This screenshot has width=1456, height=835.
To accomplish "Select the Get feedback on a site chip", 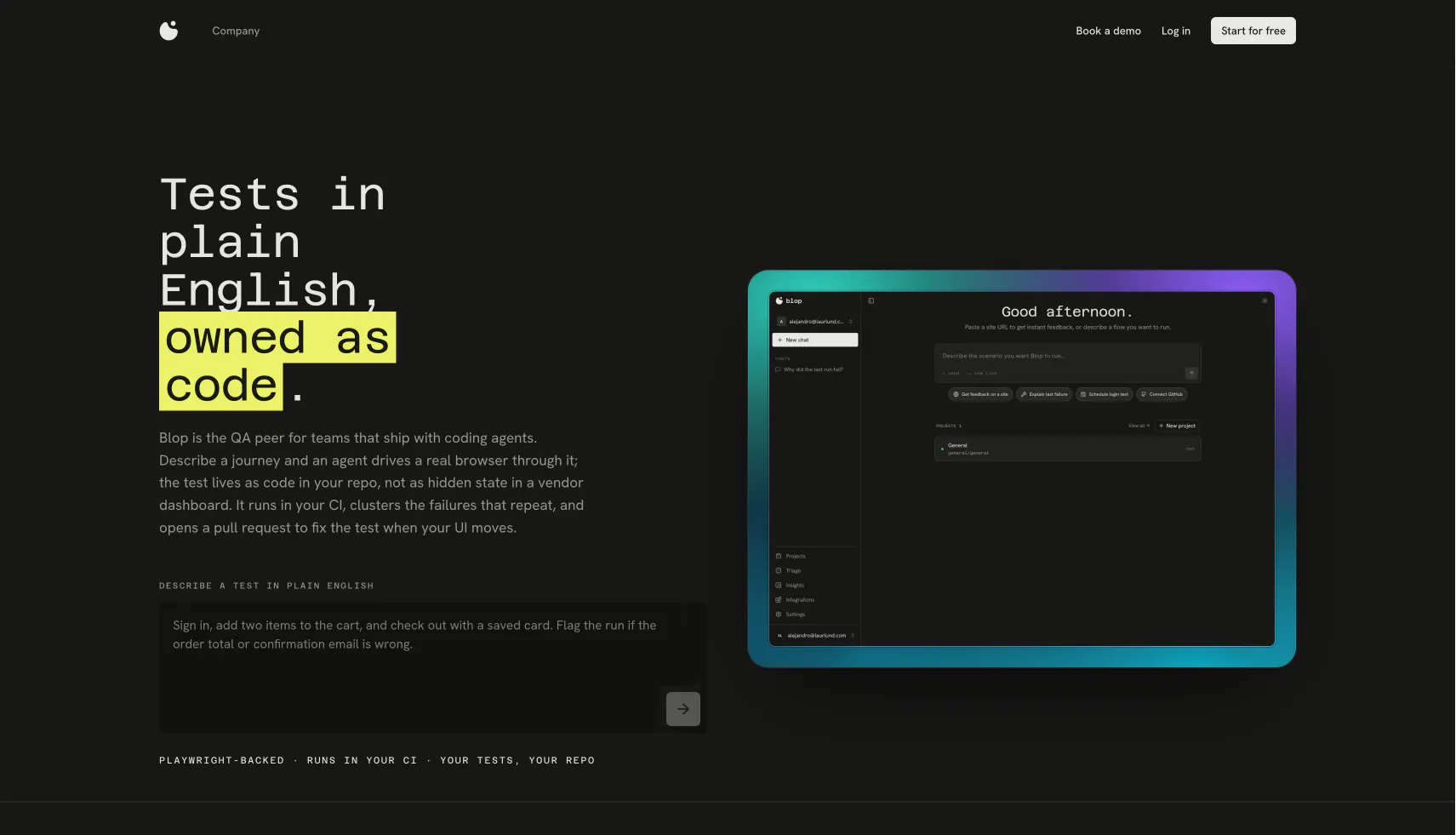I will coord(980,394).
